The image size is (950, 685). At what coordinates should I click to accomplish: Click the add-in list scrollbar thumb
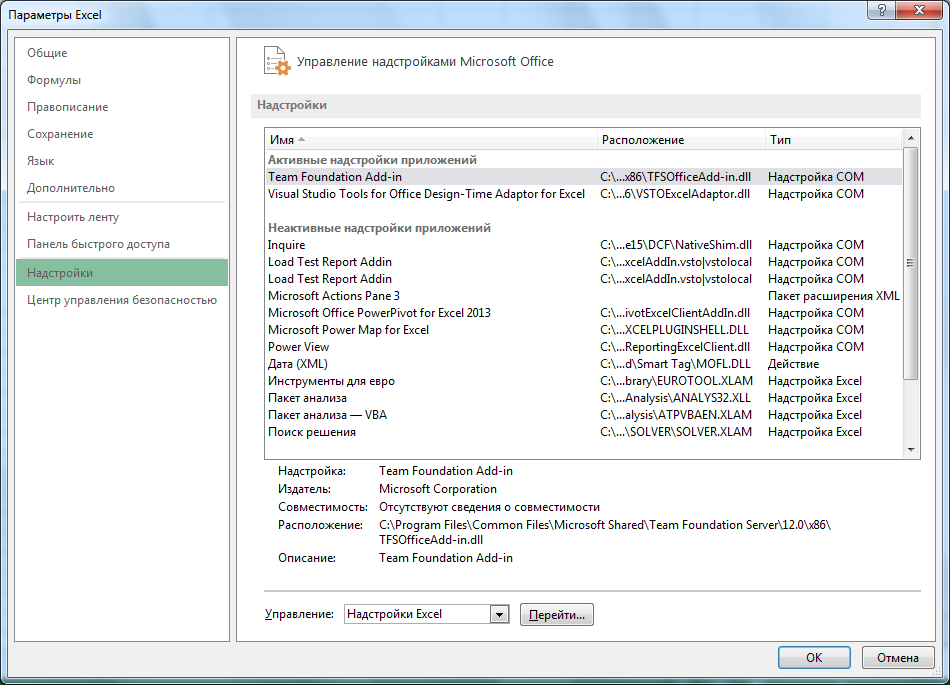(911, 263)
